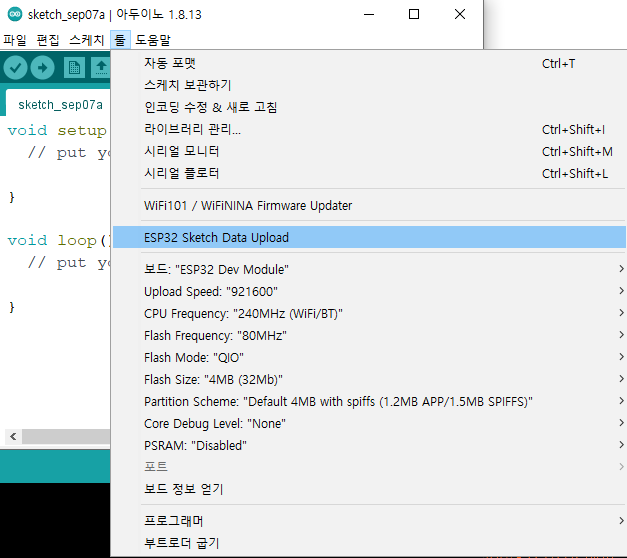Expand CPU Frequency: "240MHz (WiFi/BT)" submenu

coord(369,313)
